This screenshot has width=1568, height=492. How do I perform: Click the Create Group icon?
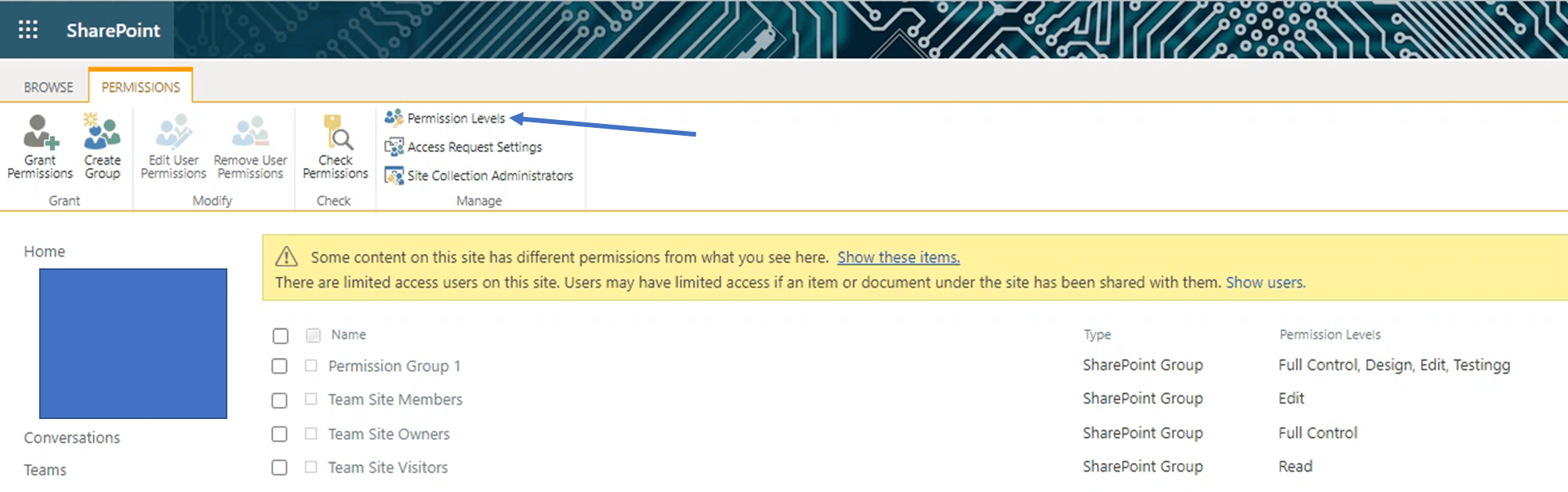tap(103, 132)
